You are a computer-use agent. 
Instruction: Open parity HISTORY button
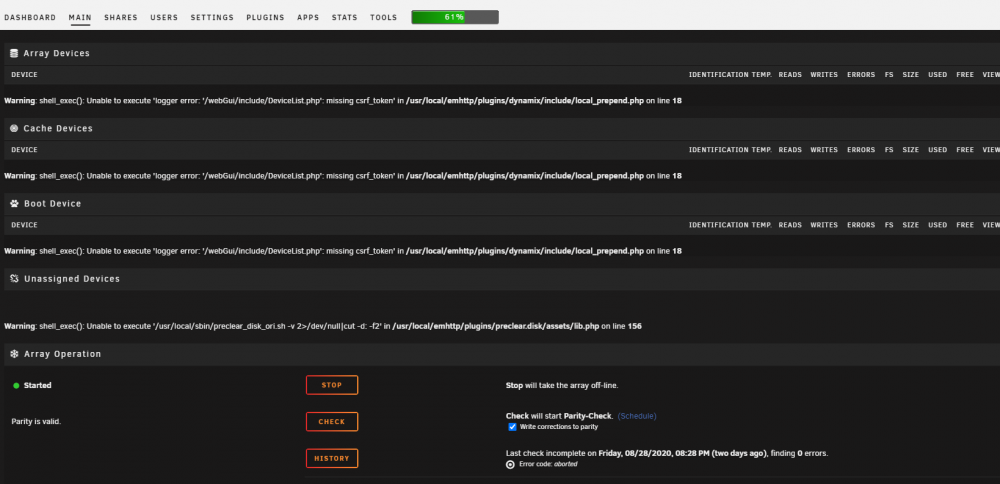(x=332, y=458)
